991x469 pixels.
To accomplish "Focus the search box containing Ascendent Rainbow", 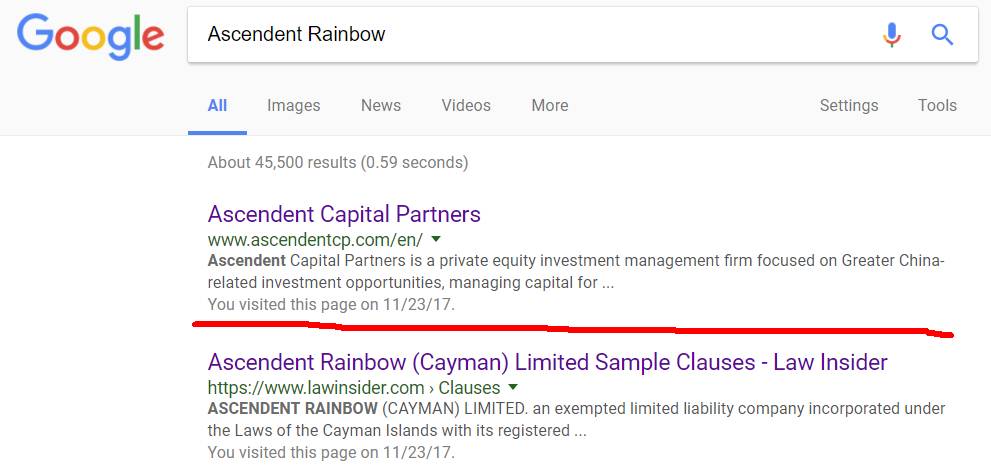I will point(582,34).
